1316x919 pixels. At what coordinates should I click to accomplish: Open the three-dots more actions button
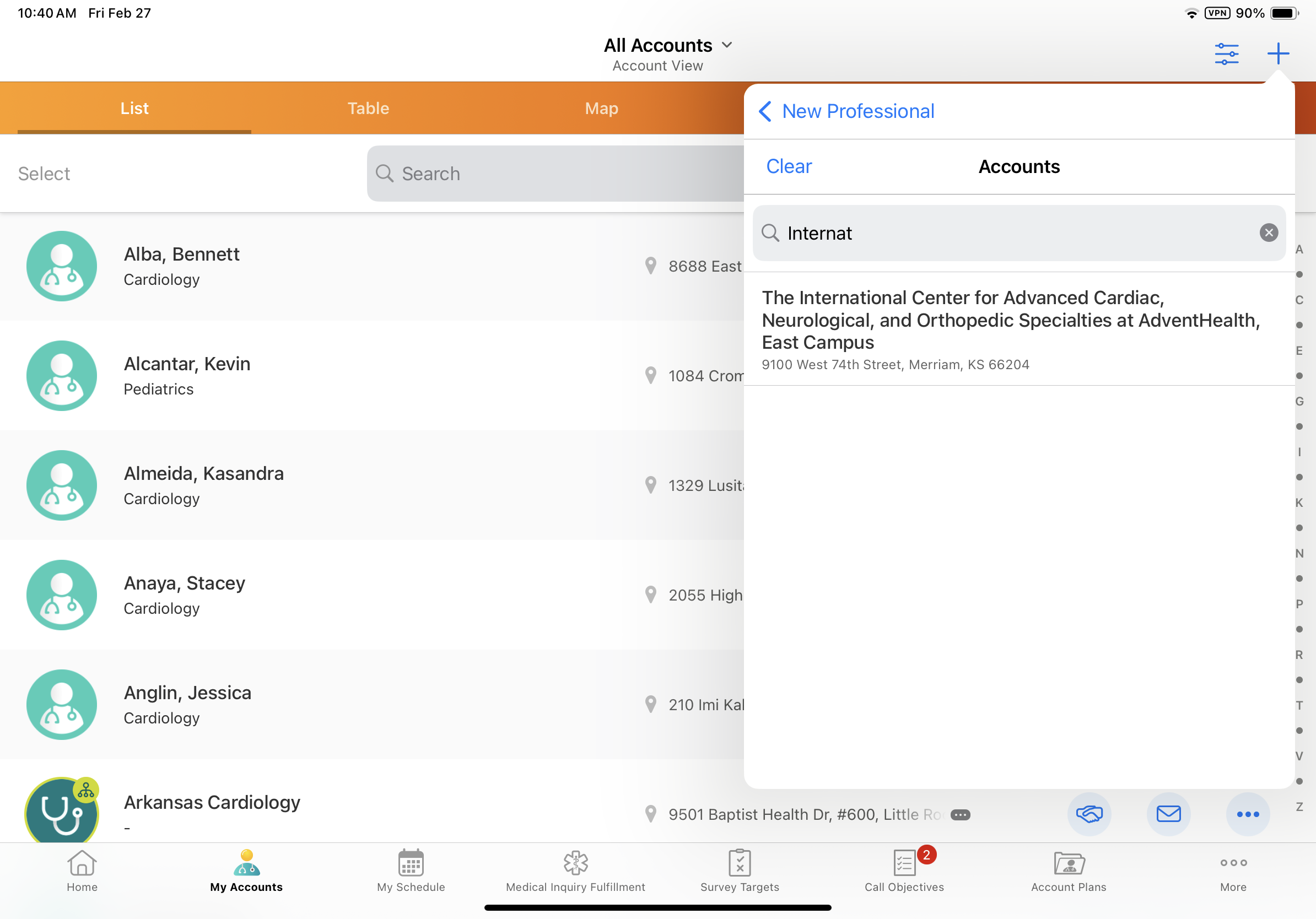point(1247,814)
